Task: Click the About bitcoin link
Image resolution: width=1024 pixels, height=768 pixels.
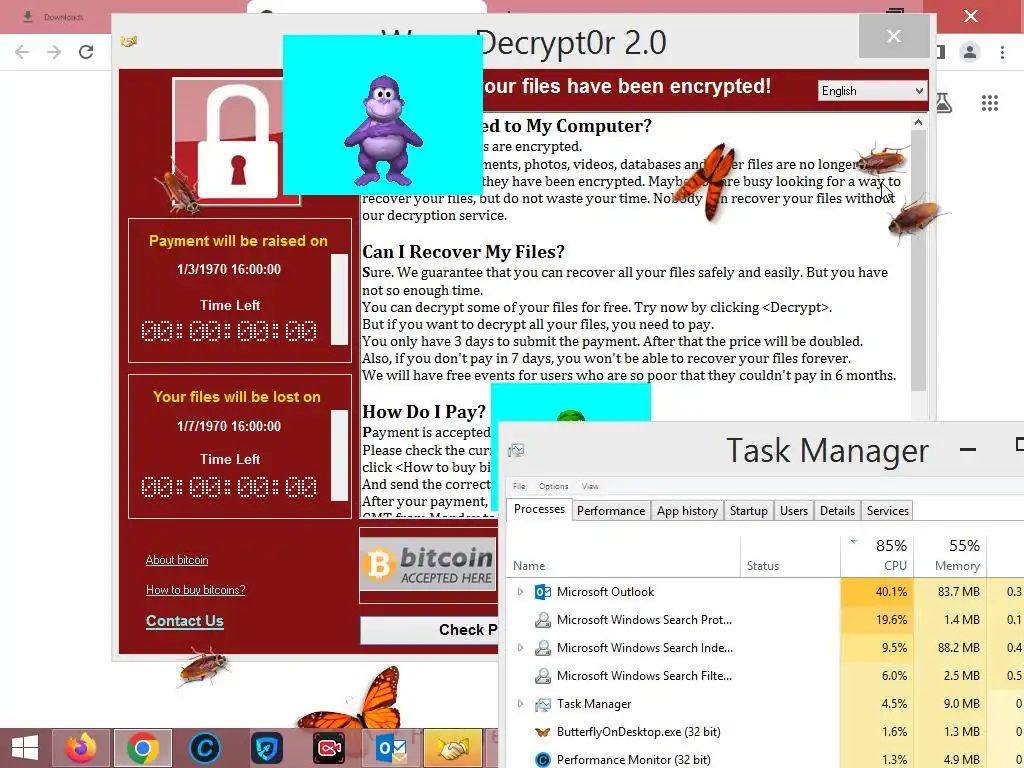Action: pos(177,560)
